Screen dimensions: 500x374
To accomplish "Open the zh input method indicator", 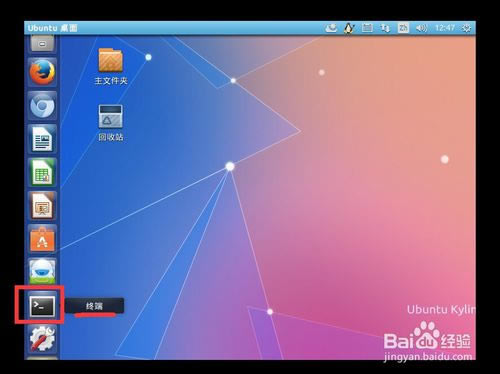I will [403, 28].
